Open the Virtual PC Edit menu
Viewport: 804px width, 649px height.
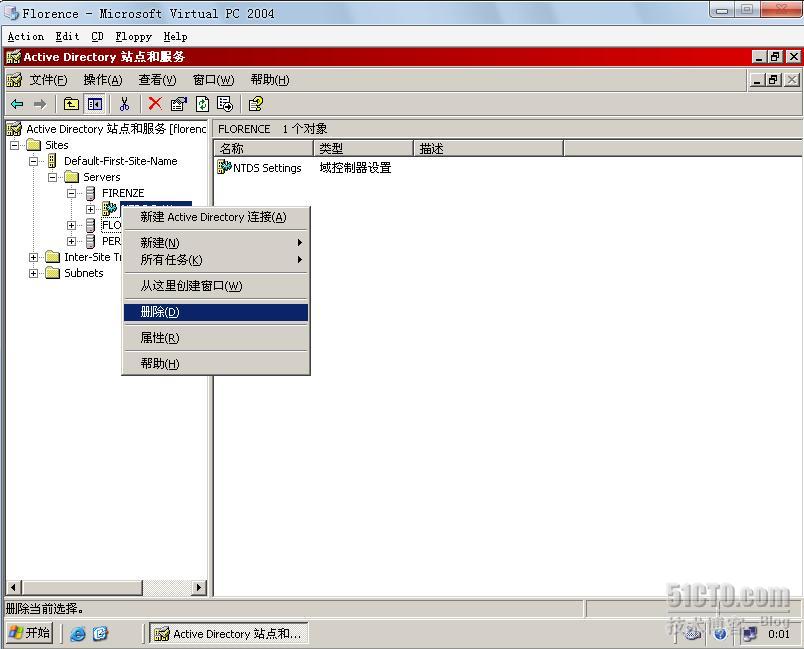click(x=67, y=36)
